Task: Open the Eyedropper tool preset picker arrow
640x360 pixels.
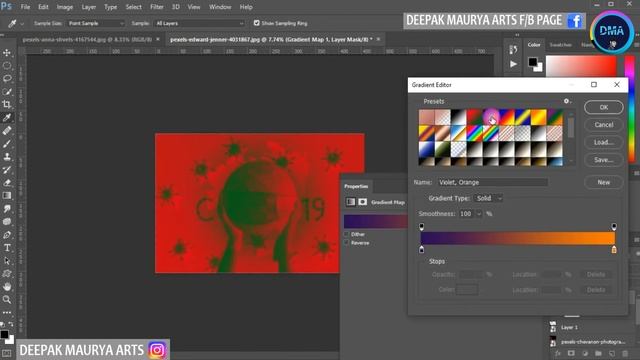Action: pyautogui.click(x=22, y=24)
